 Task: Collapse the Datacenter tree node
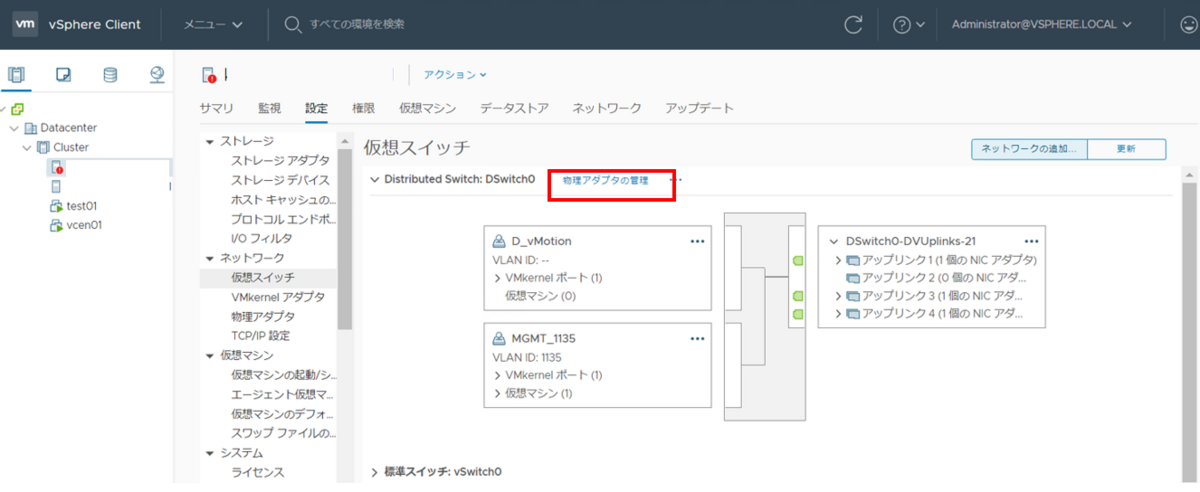tap(14, 128)
